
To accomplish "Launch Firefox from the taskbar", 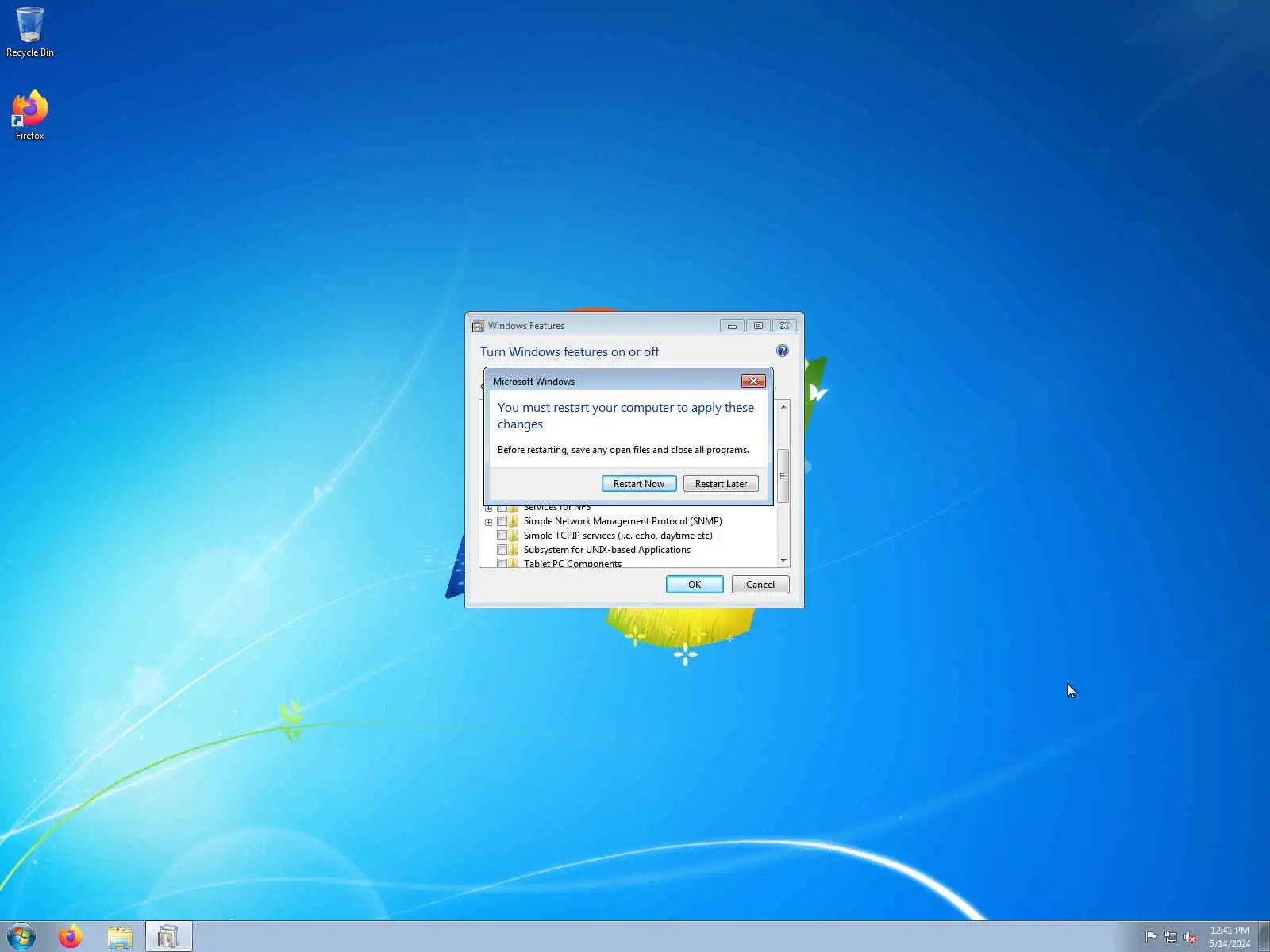I will 71,937.
